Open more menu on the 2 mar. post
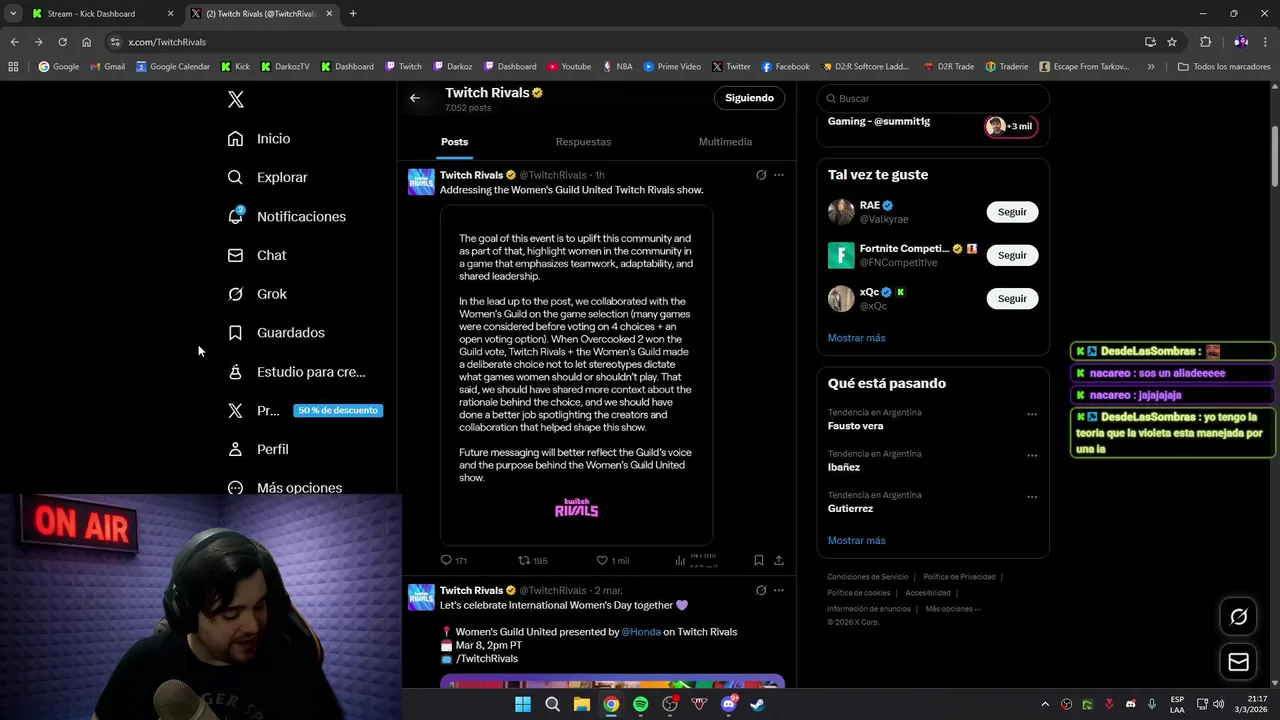 tap(779, 590)
